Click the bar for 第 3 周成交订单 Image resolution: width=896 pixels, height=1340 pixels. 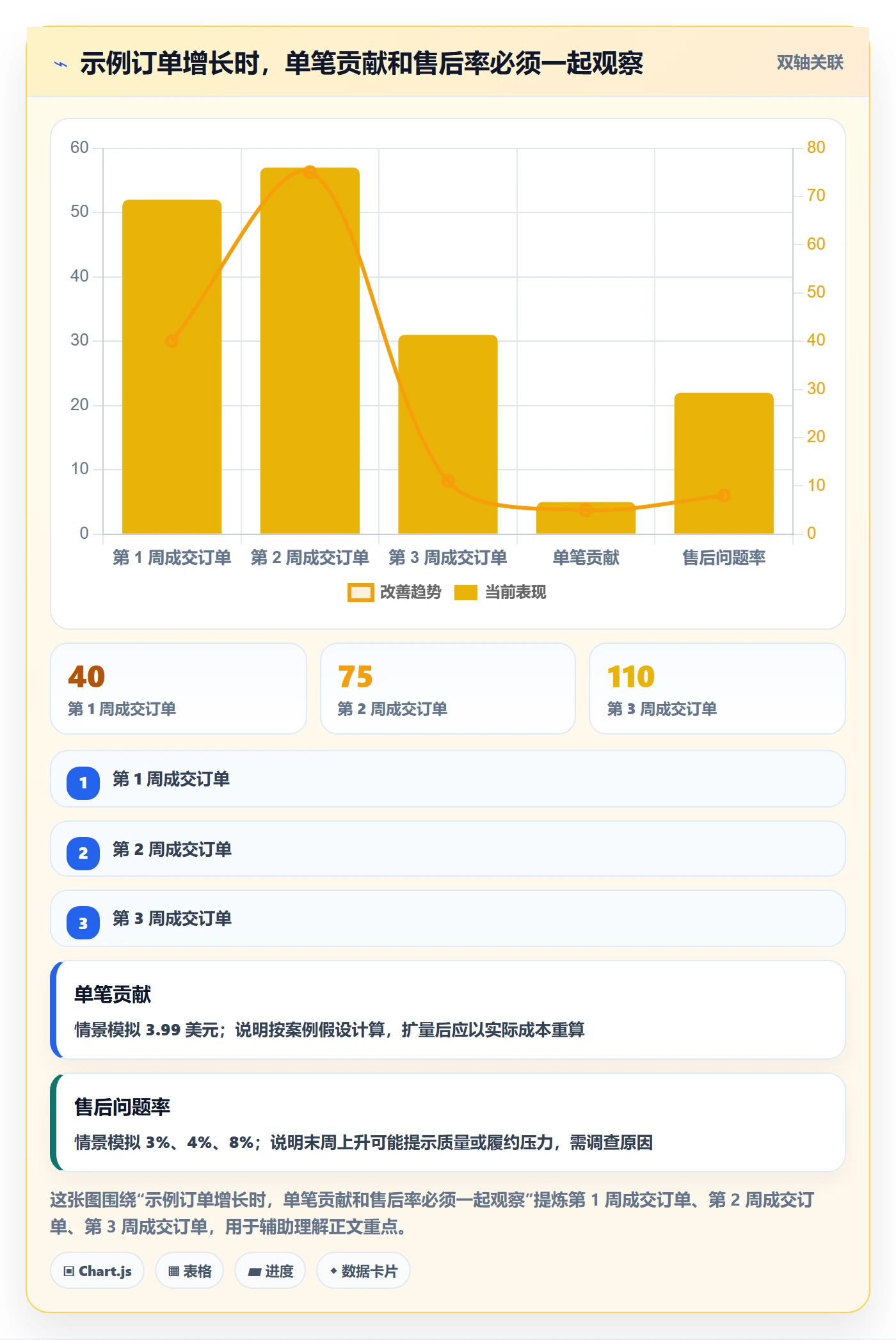pyautogui.click(x=448, y=435)
